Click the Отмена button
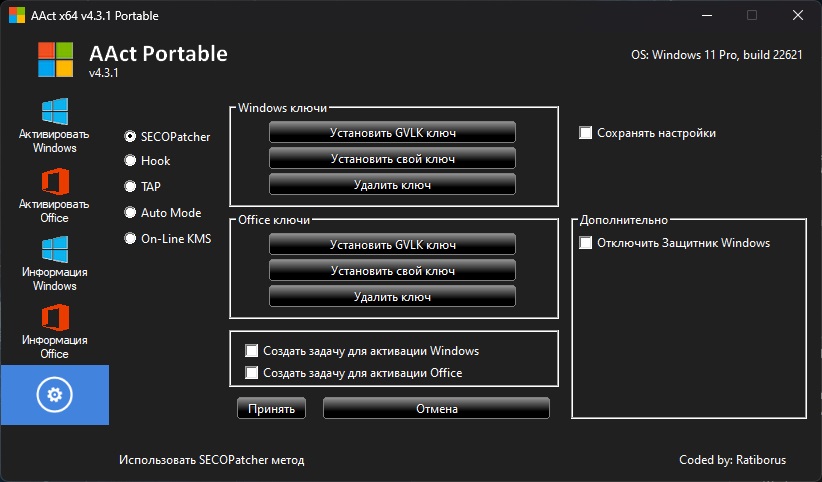 (x=436, y=408)
